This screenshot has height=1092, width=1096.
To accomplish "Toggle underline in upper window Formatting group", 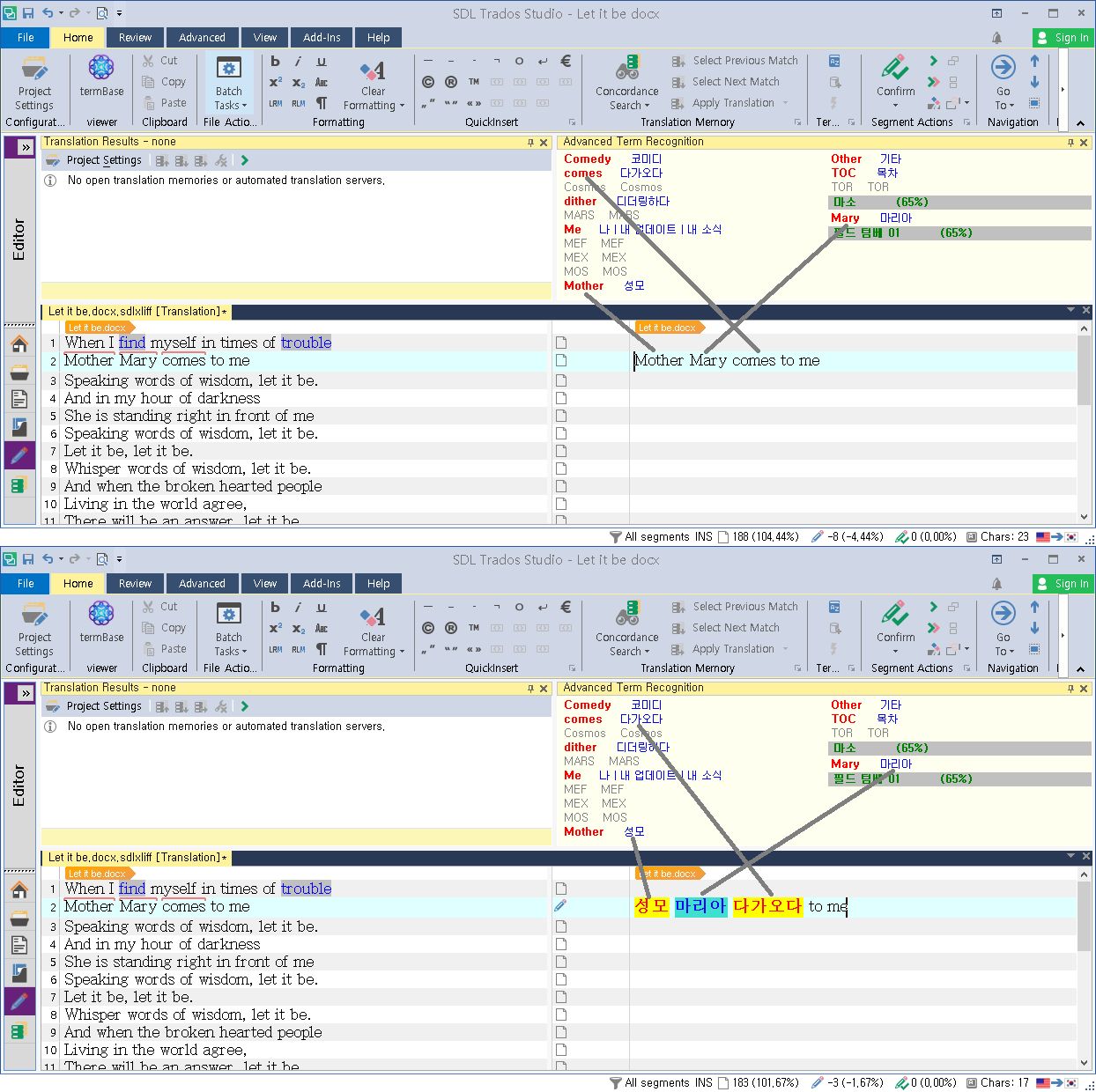I will 321,61.
